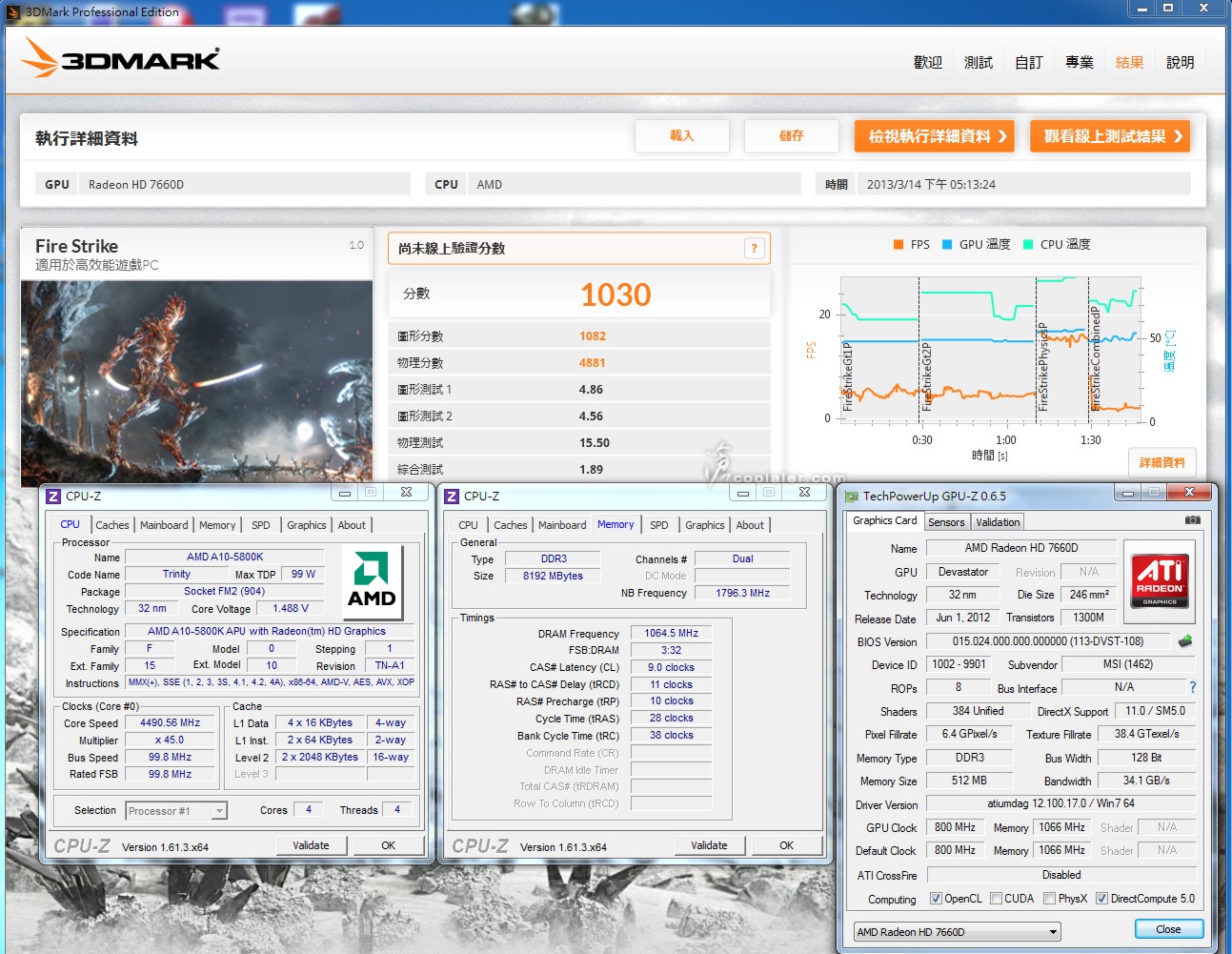Viewport: 1232px width, 954px height.
Task: Click the Close button in GPU-Z
Action: (1168, 929)
